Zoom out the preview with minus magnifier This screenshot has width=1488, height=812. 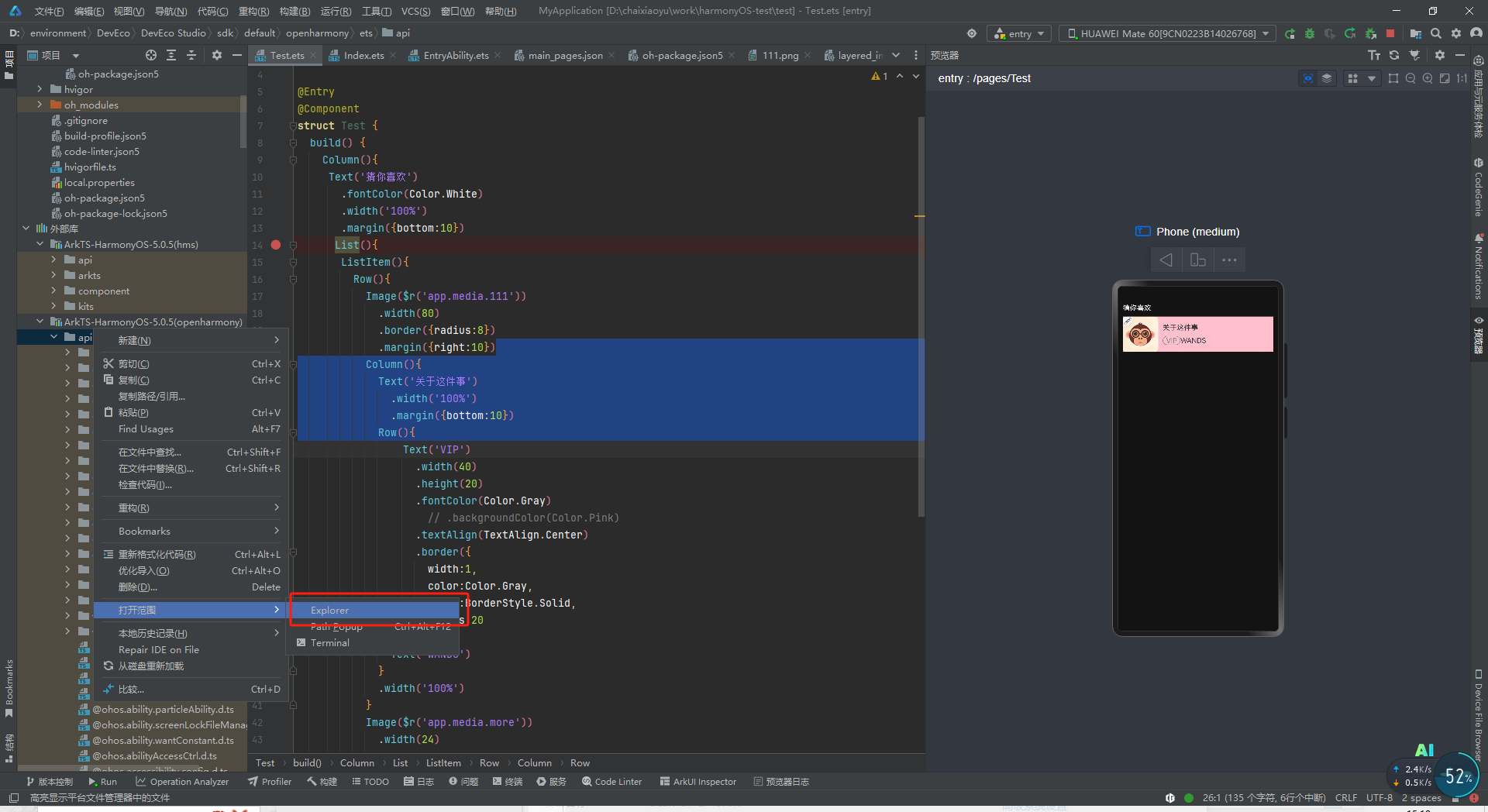coord(1410,78)
